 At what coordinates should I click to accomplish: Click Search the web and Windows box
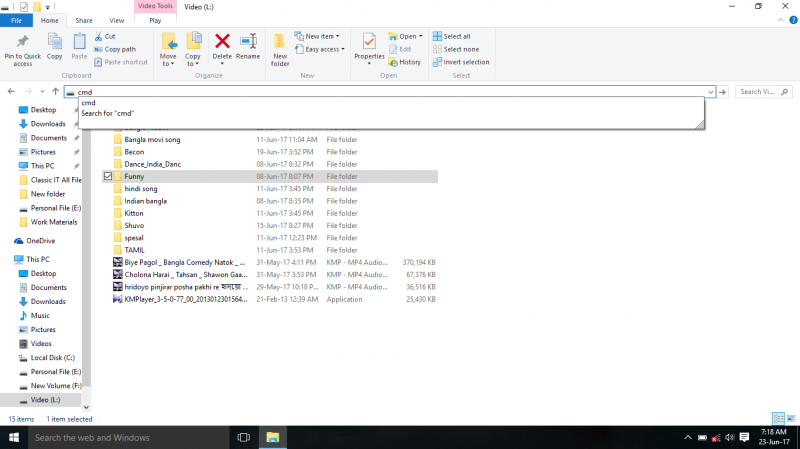[128, 437]
